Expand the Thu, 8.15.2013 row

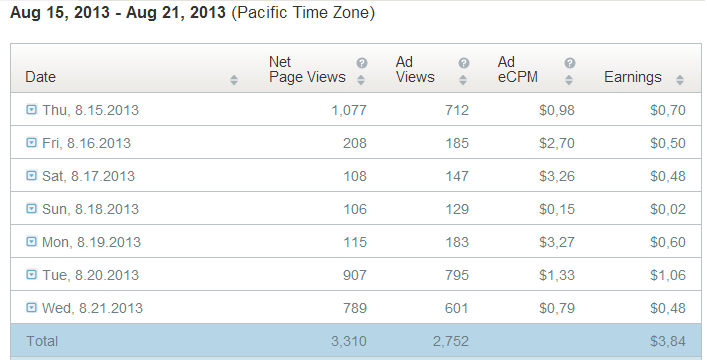click(31, 109)
